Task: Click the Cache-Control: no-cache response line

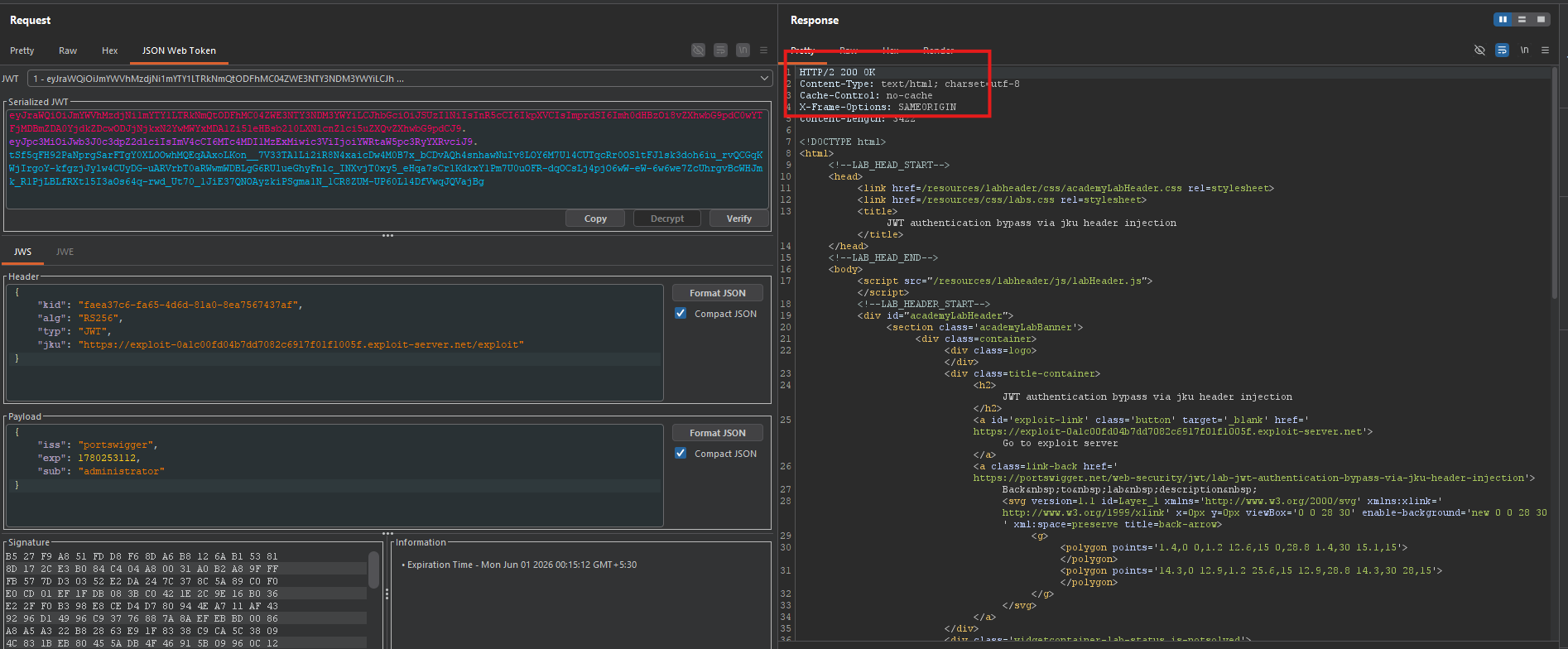Action: [865, 95]
